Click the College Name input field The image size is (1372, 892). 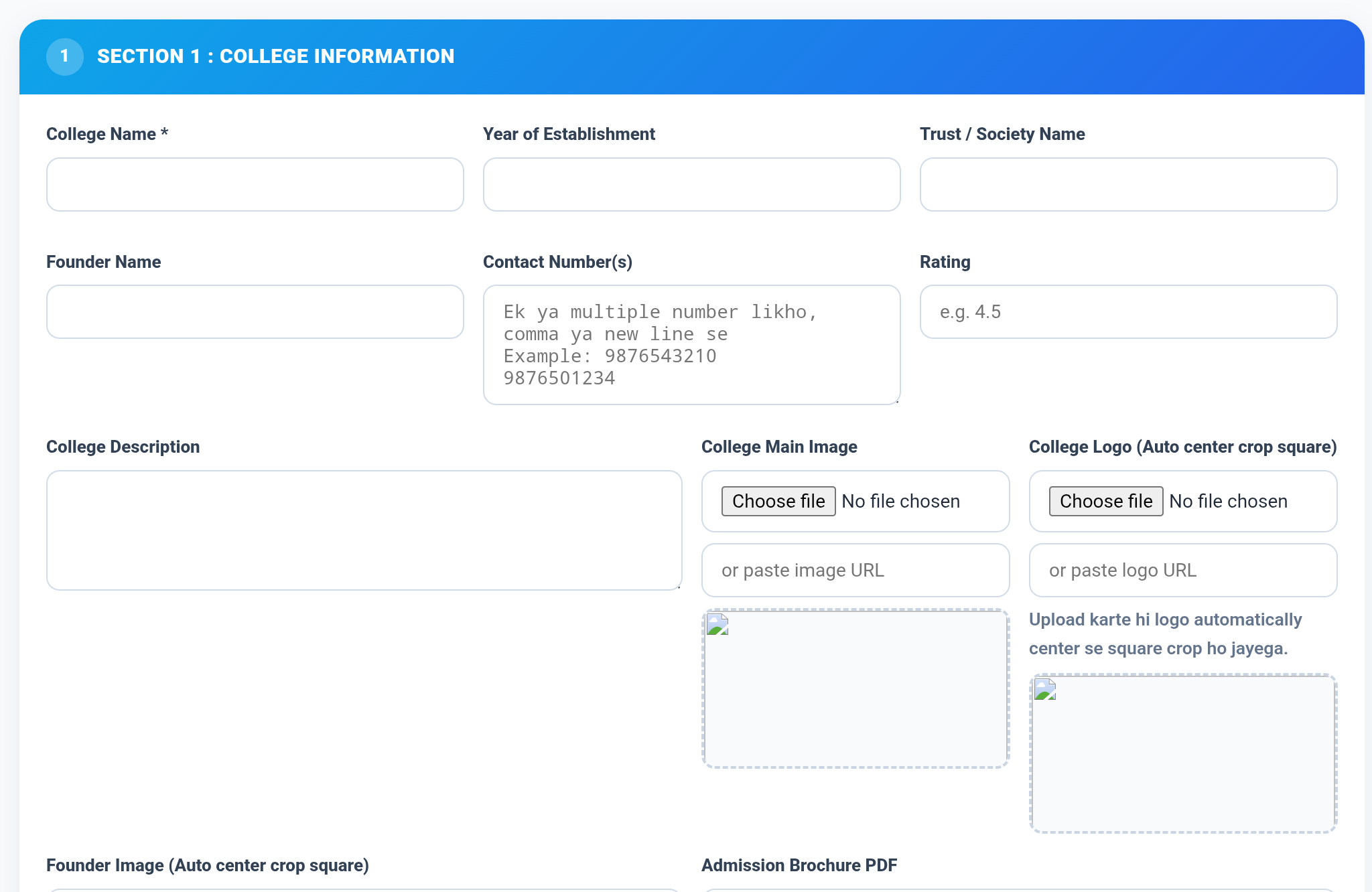tap(255, 185)
